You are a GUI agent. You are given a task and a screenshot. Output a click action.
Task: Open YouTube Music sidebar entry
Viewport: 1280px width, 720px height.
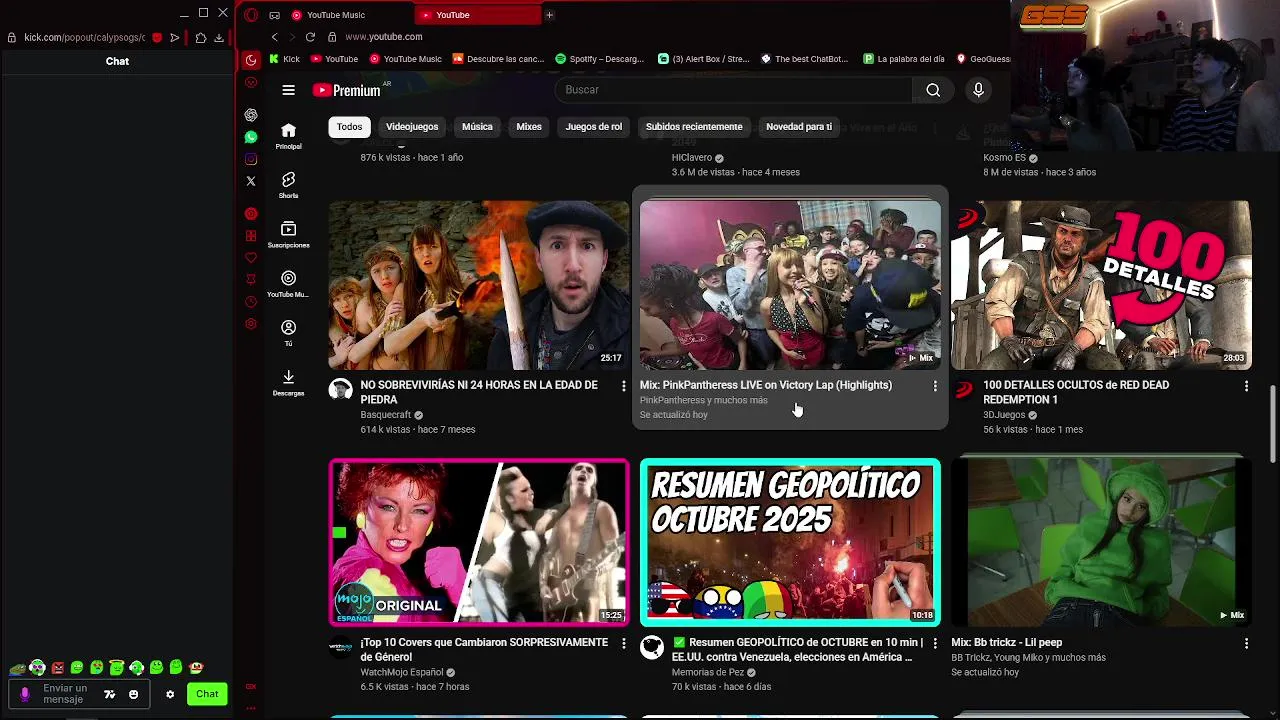click(x=288, y=283)
